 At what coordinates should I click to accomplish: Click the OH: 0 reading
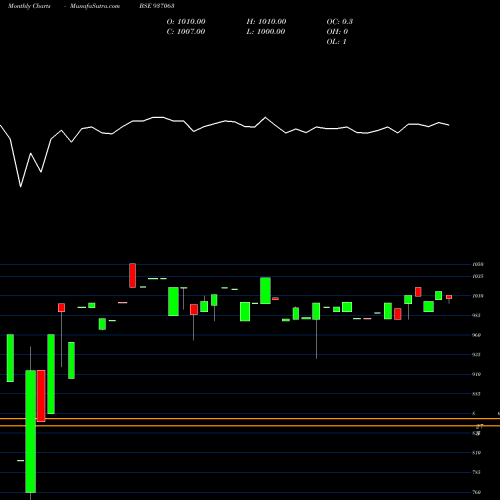click(x=337, y=31)
